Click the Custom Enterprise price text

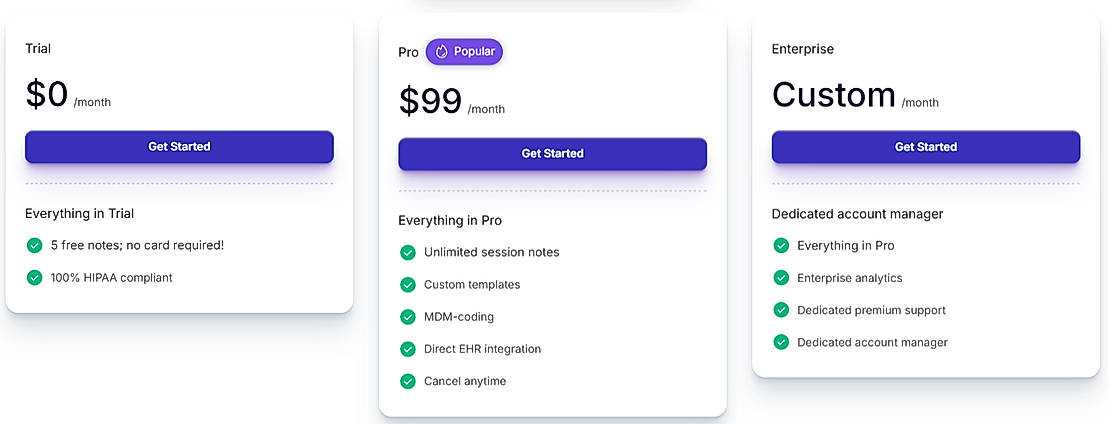coord(834,95)
